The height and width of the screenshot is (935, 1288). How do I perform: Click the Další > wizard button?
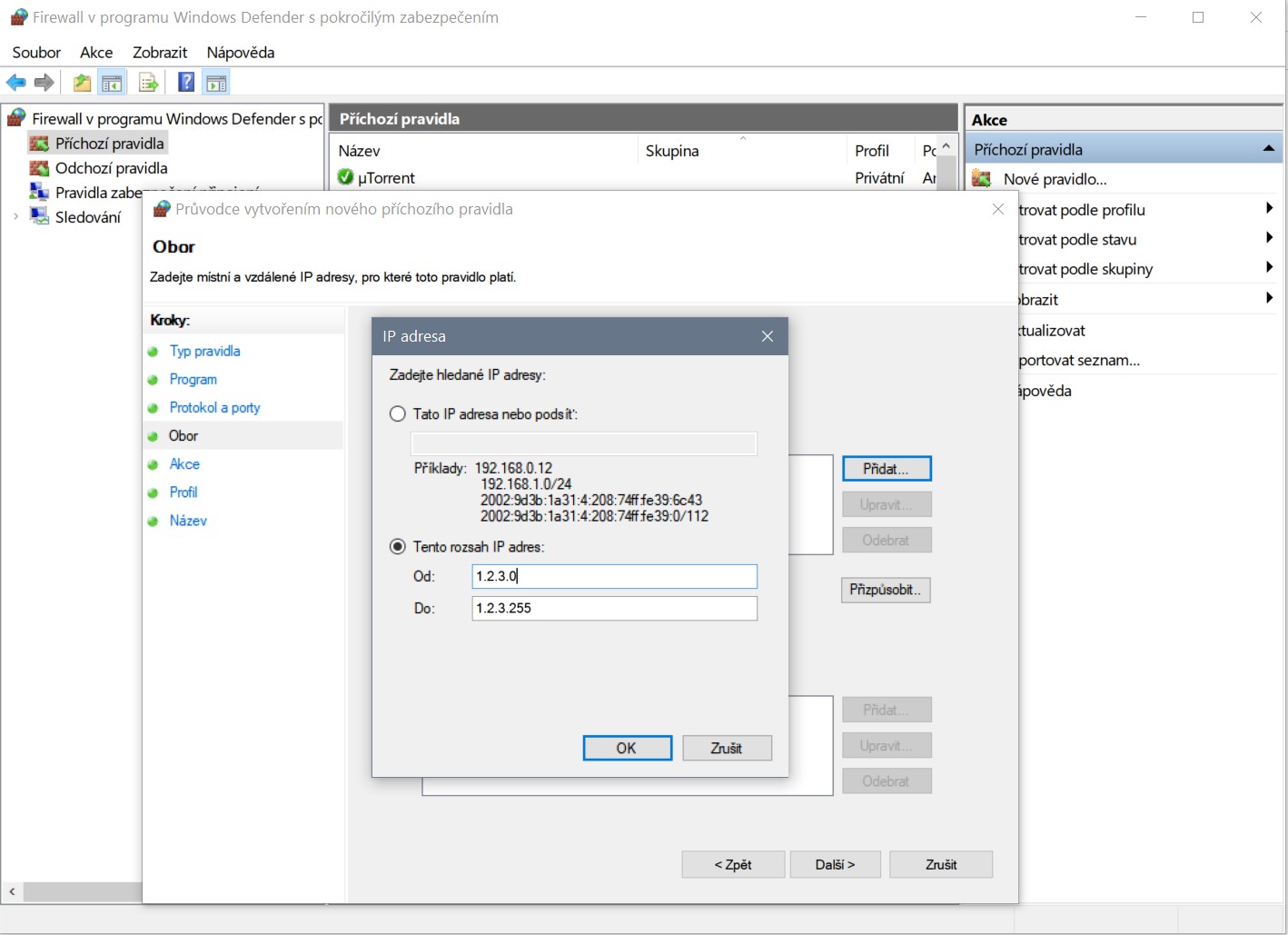[835, 864]
